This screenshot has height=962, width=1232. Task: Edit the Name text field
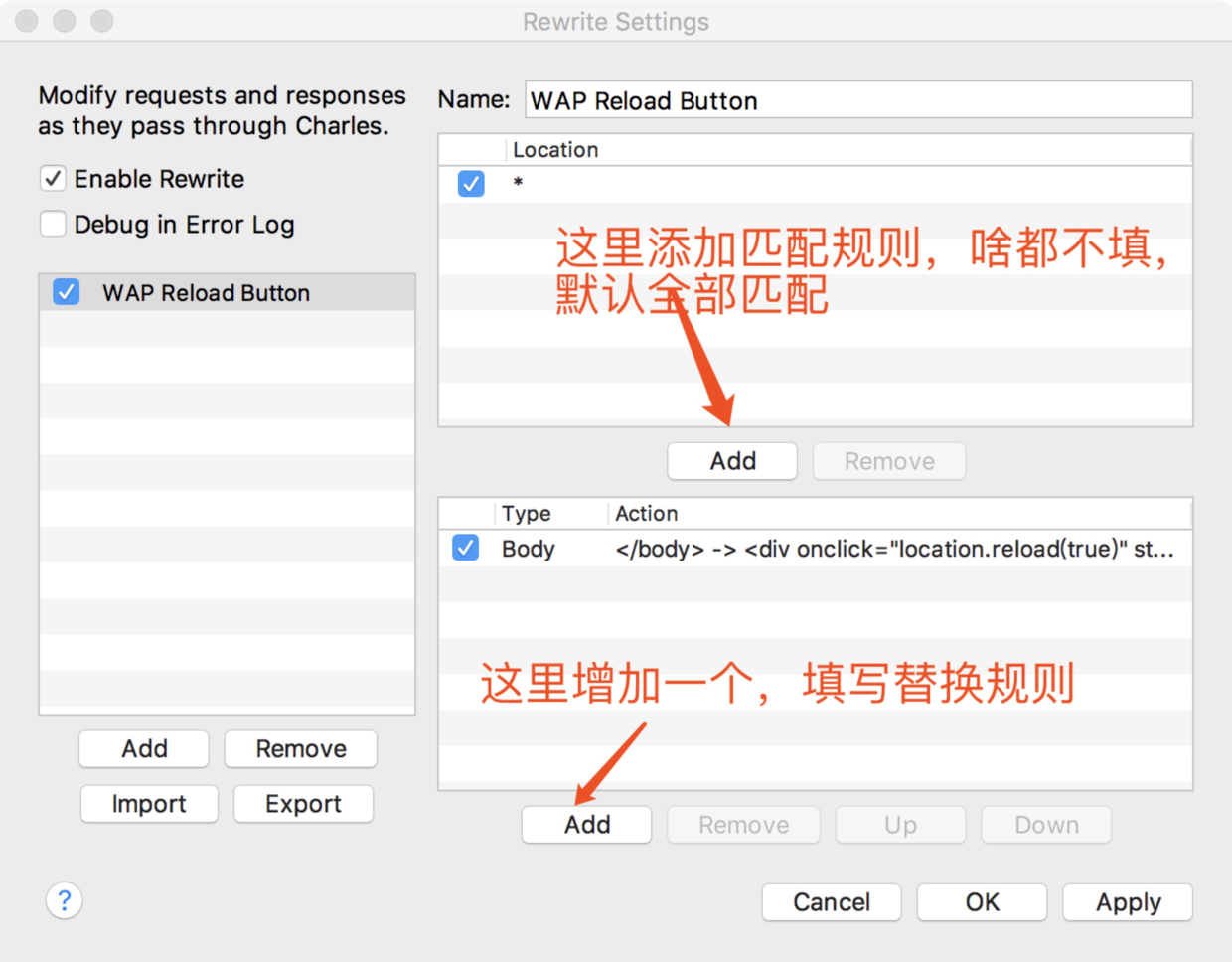[858, 100]
